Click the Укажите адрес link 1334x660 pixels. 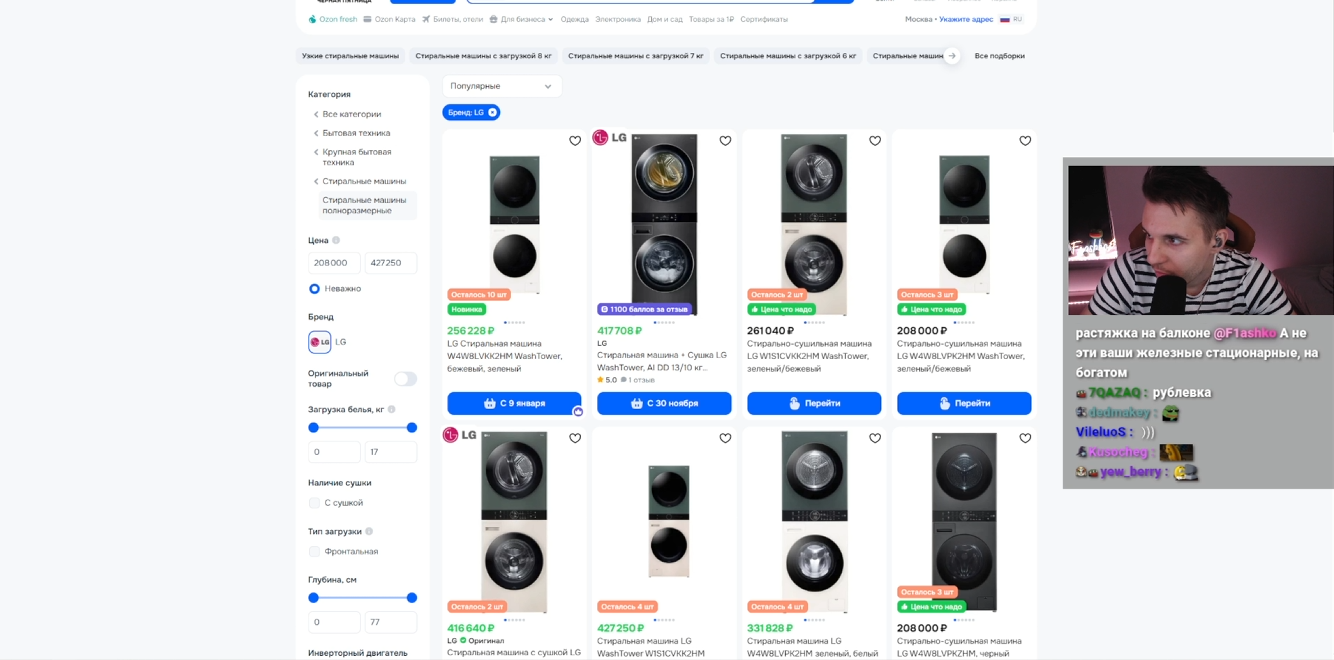[966, 19]
